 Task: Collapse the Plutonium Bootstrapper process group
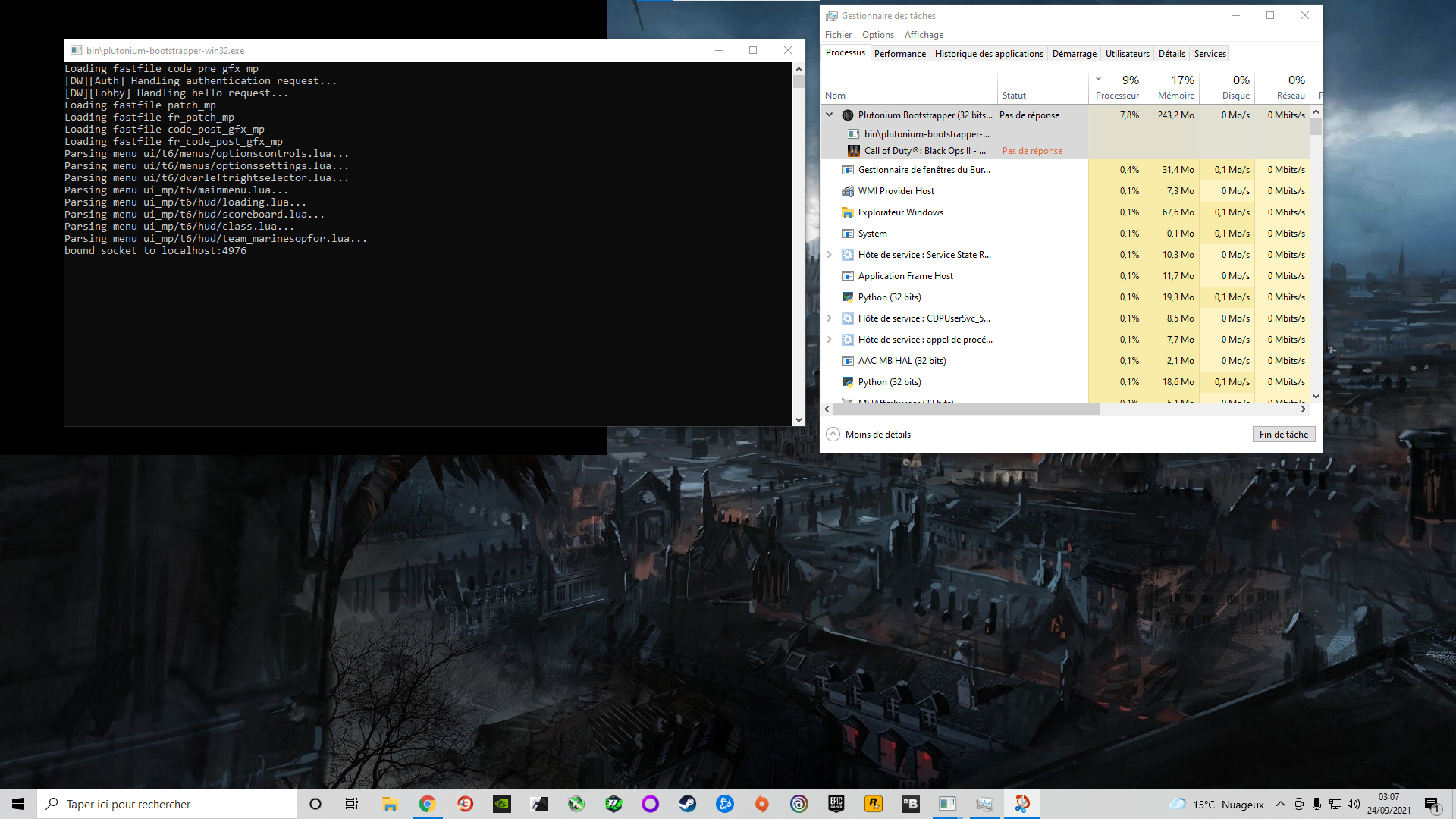[830, 115]
